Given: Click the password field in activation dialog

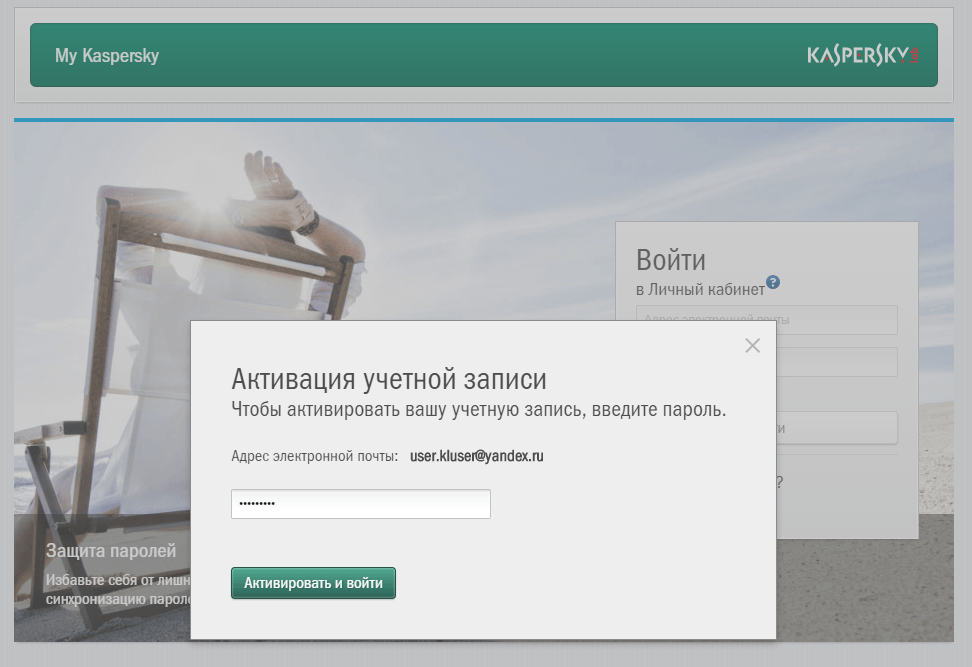Looking at the screenshot, I should [x=360, y=504].
